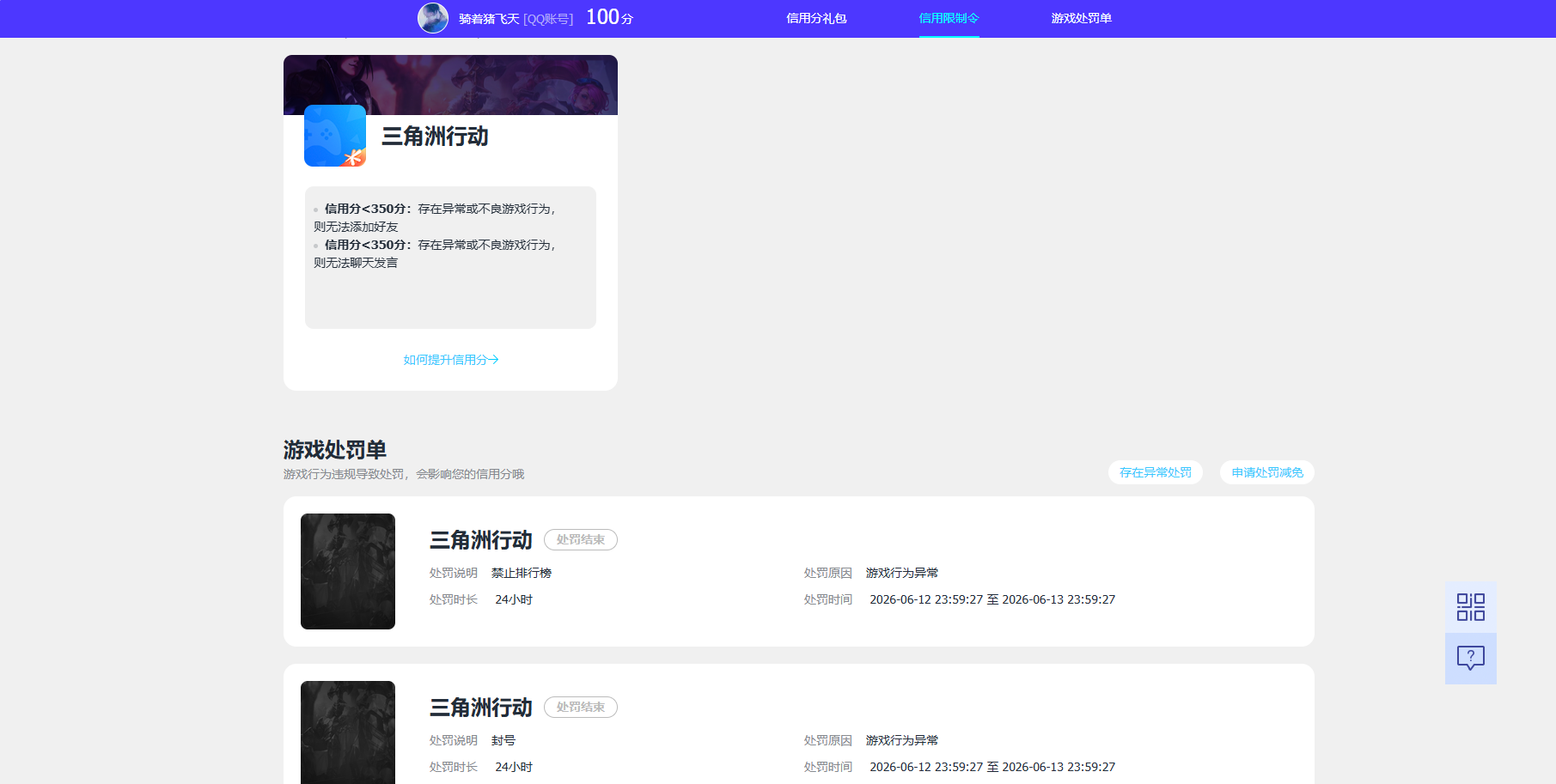Click the 则无法聊天发言 restriction text
Screen dimensions: 1556x784
pos(356,263)
